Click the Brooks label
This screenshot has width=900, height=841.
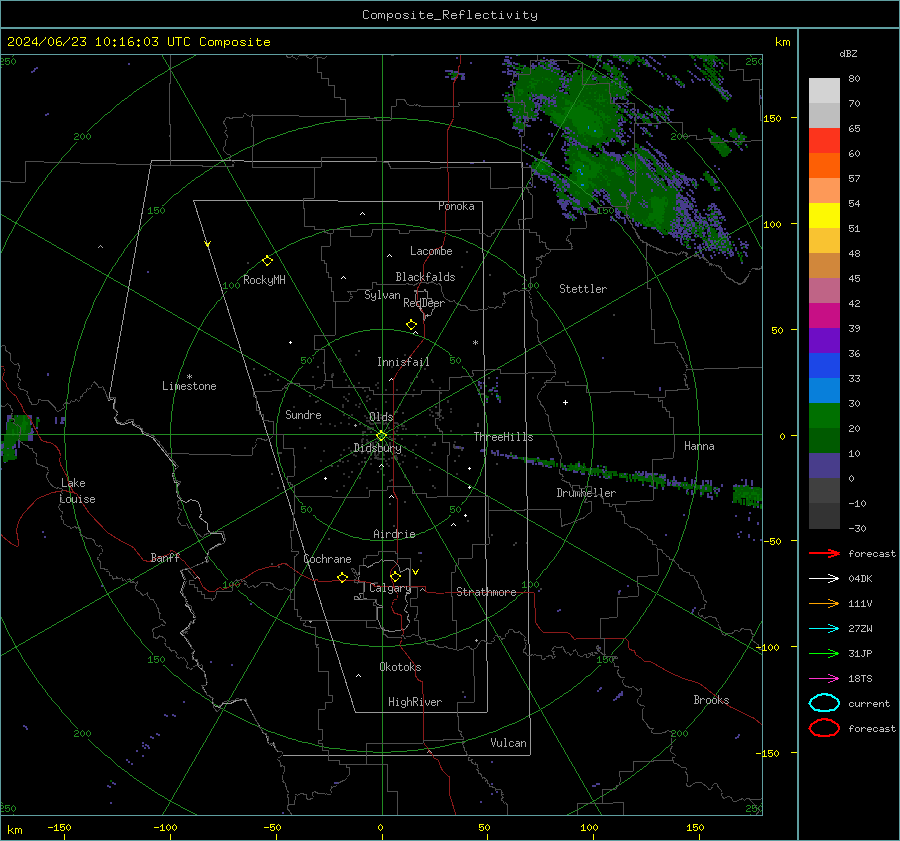click(711, 700)
